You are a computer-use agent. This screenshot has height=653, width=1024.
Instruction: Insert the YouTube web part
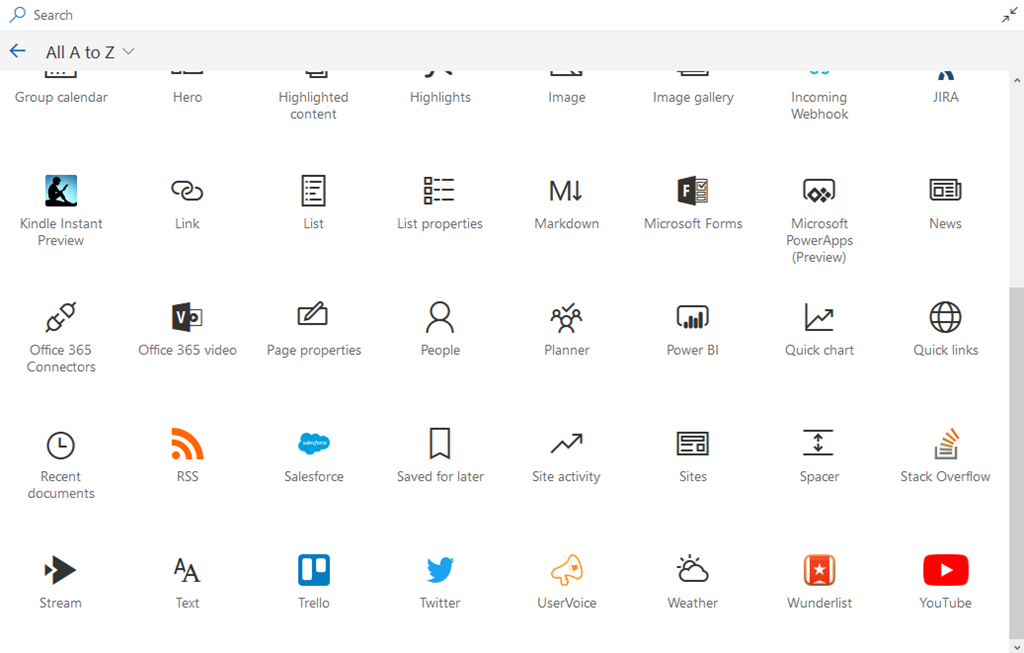tap(945, 571)
